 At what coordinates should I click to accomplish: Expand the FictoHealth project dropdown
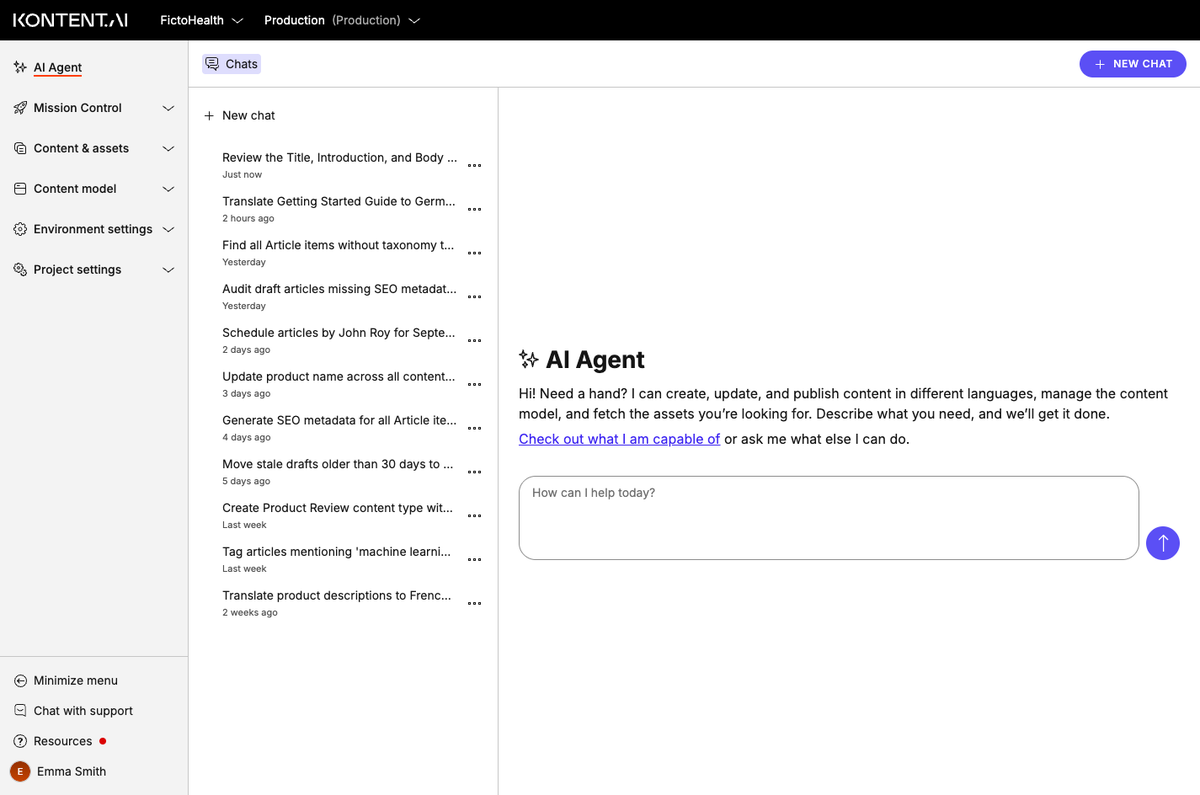point(238,19)
